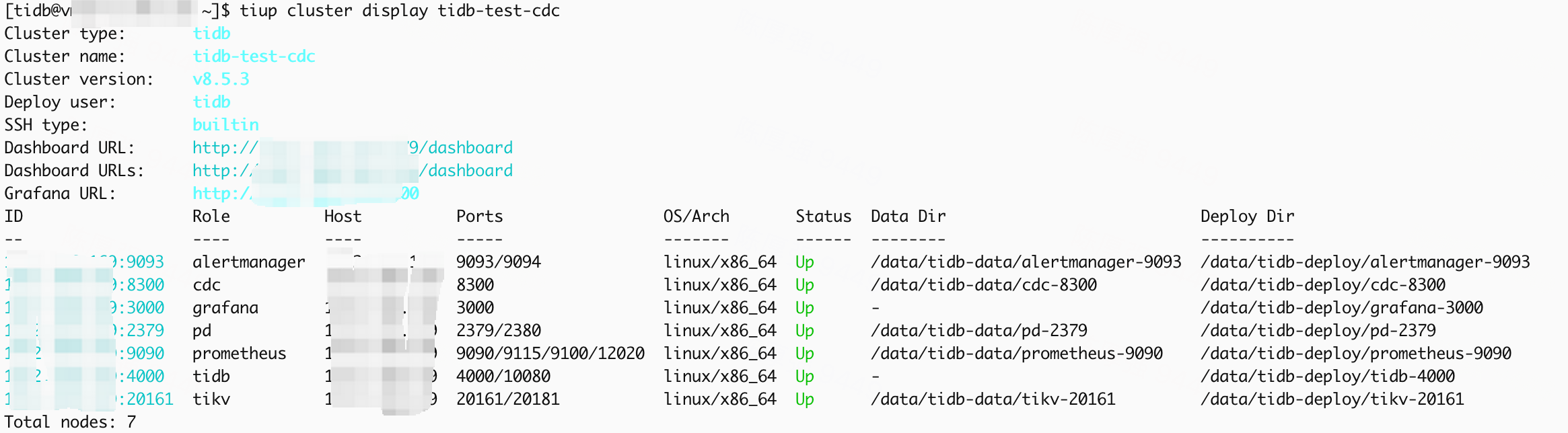Click the prometheus ports 9090/9115/9100/12020 text

click(x=550, y=354)
